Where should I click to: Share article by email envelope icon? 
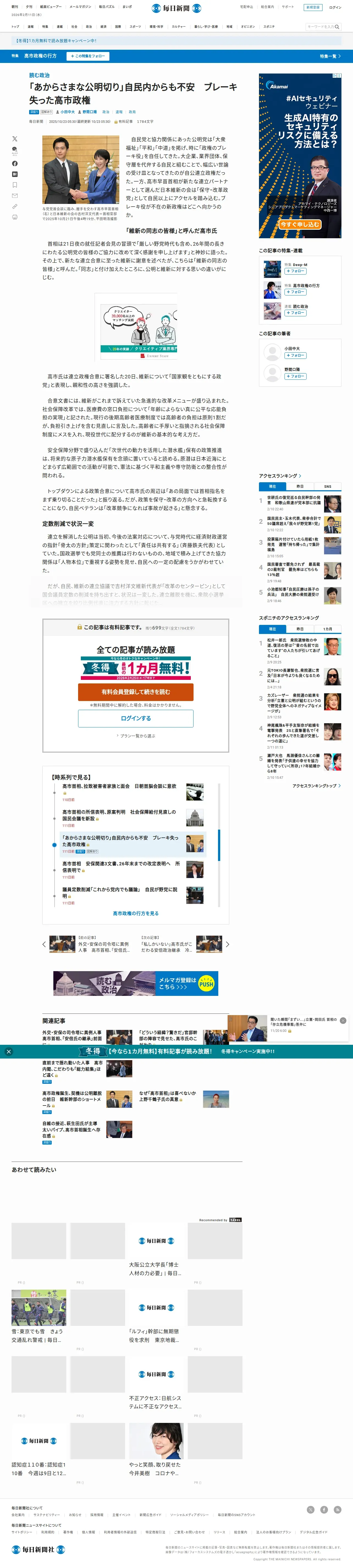point(15,195)
